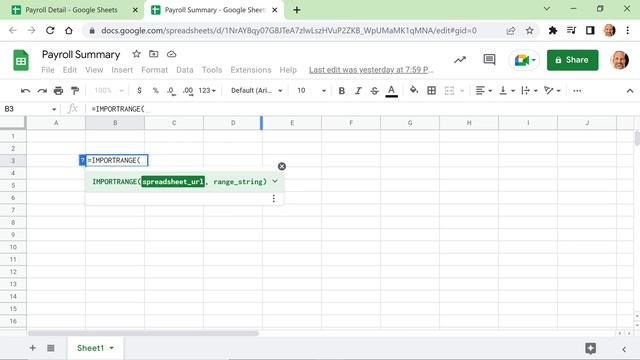
Task: Format as percent
Action: [x=156, y=91]
